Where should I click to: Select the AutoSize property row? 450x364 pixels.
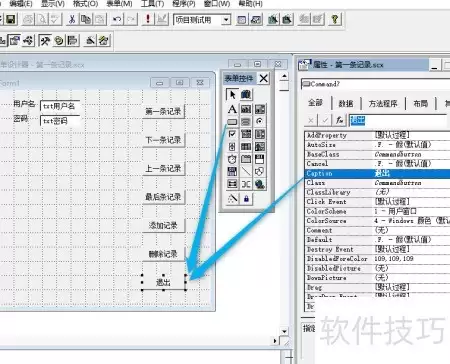[x=377, y=145]
